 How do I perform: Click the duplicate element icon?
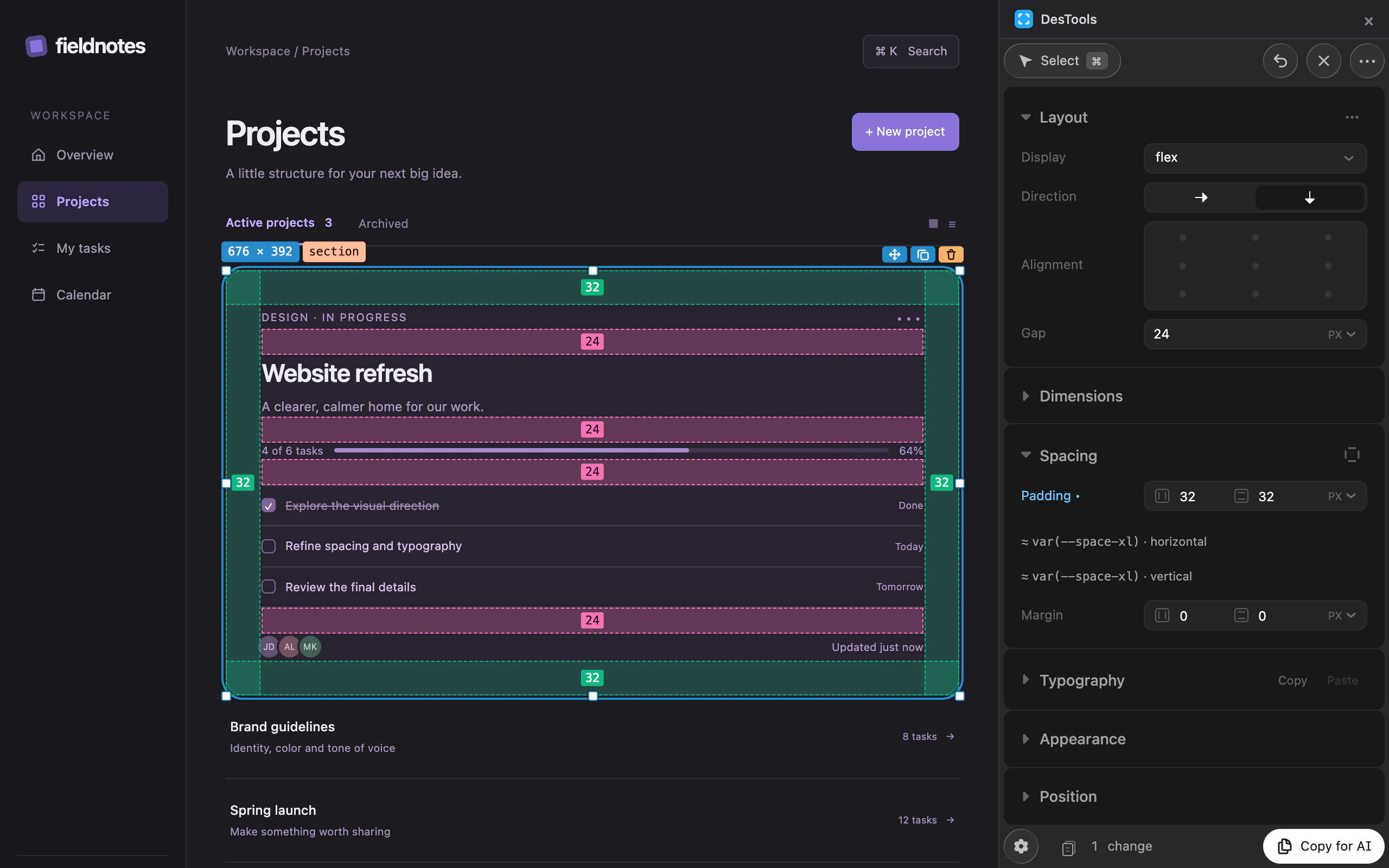[923, 254]
